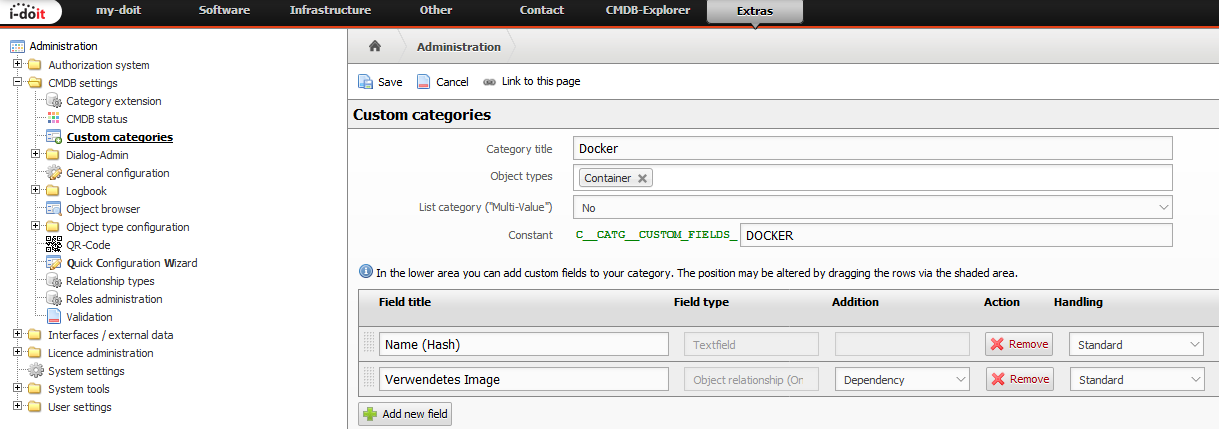The width and height of the screenshot is (1219, 429).
Task: Expand the Logbook node
Action: tap(35, 190)
